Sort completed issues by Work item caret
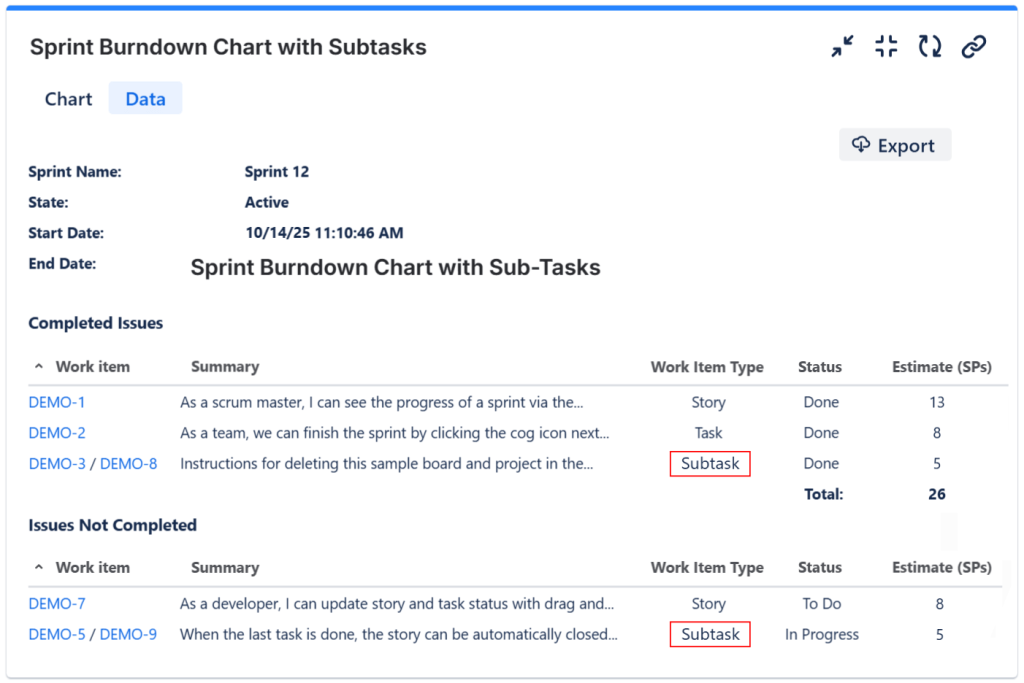Screen dimensions: 1024x683 (x=39, y=367)
